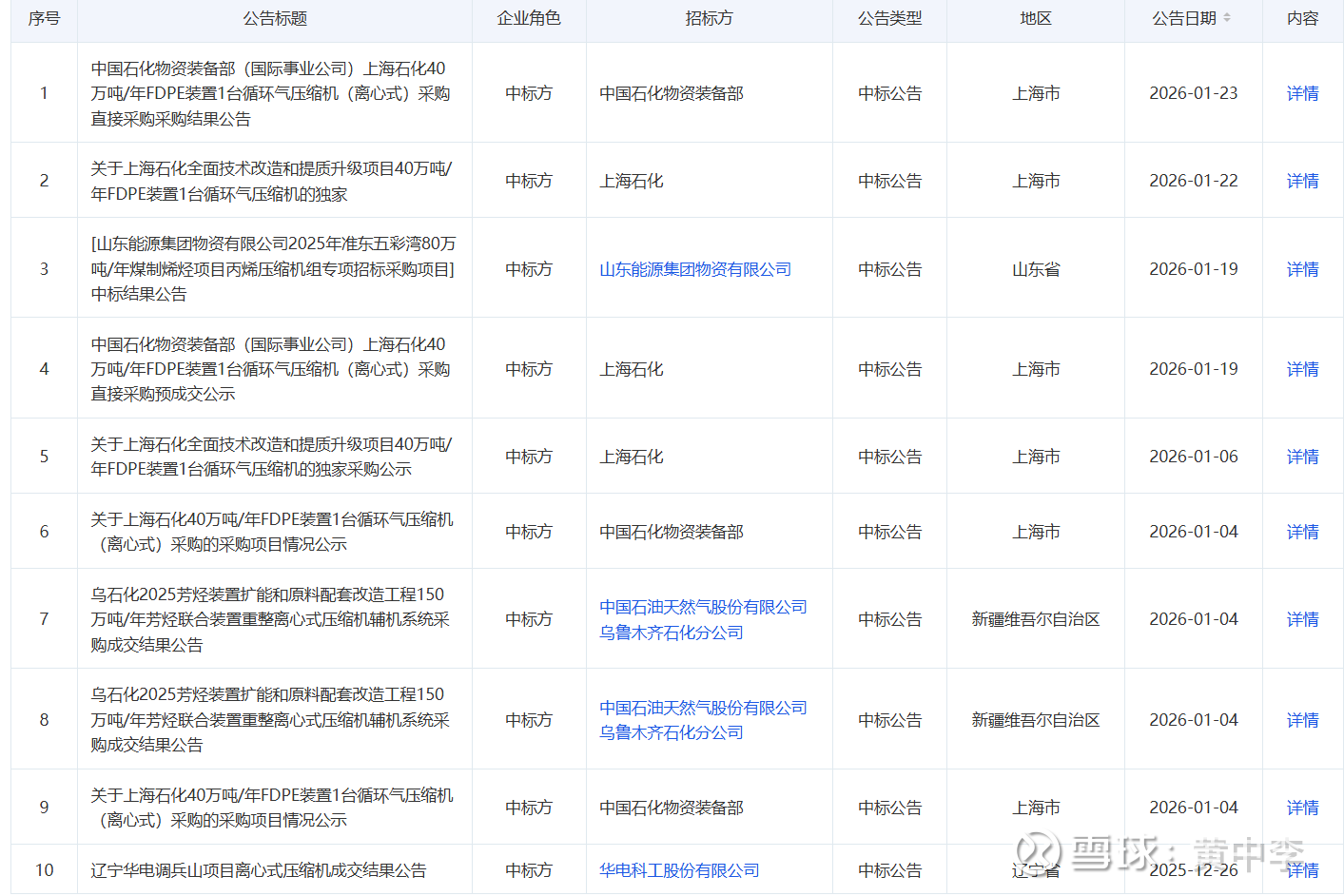Click 新疆维吾尔自治区 in row 8
Screen dimensions: 1344x896
click(x=1036, y=720)
